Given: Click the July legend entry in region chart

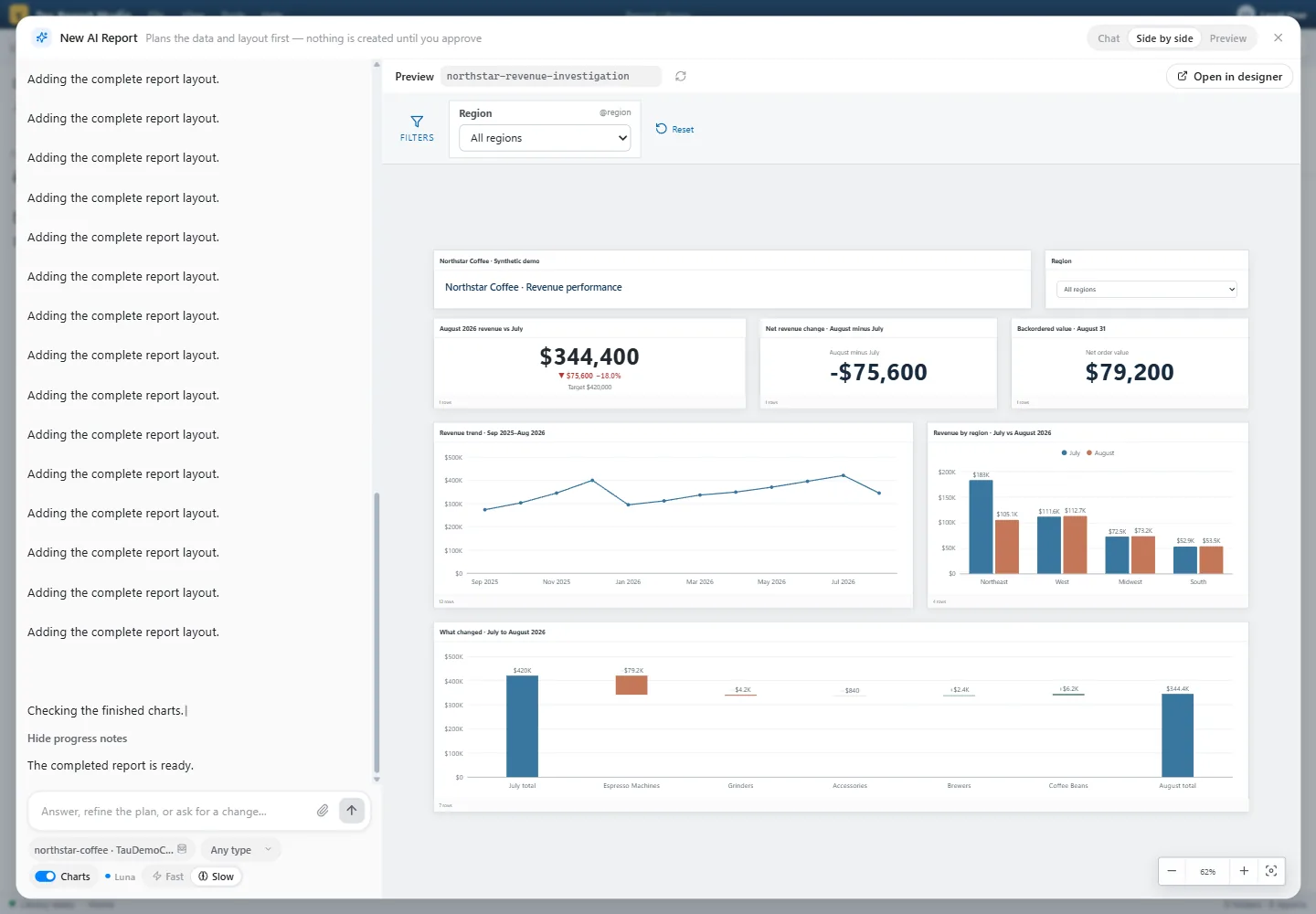Looking at the screenshot, I should pos(1071,453).
